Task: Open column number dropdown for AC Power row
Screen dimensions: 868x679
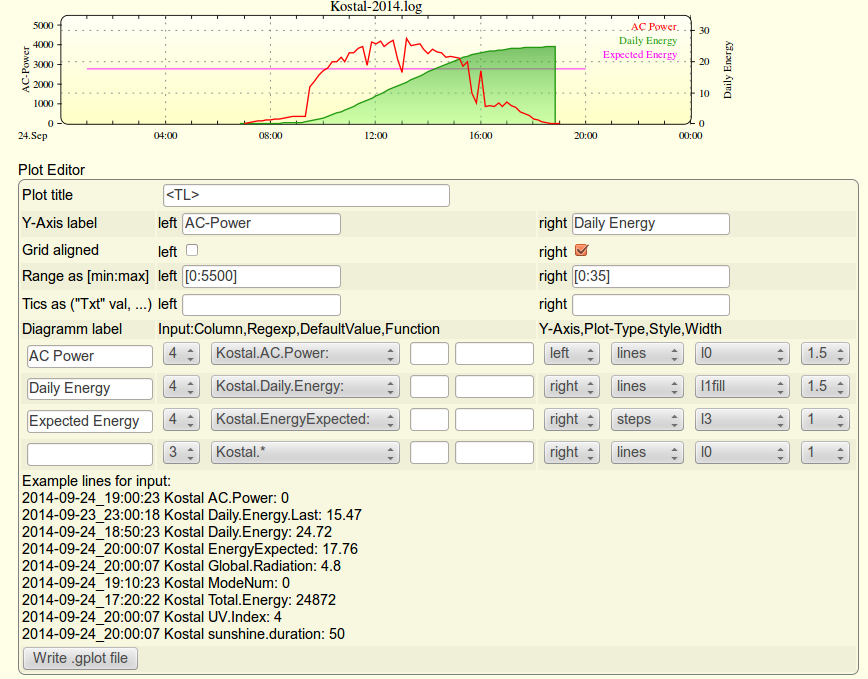Action: pyautogui.click(x=181, y=354)
